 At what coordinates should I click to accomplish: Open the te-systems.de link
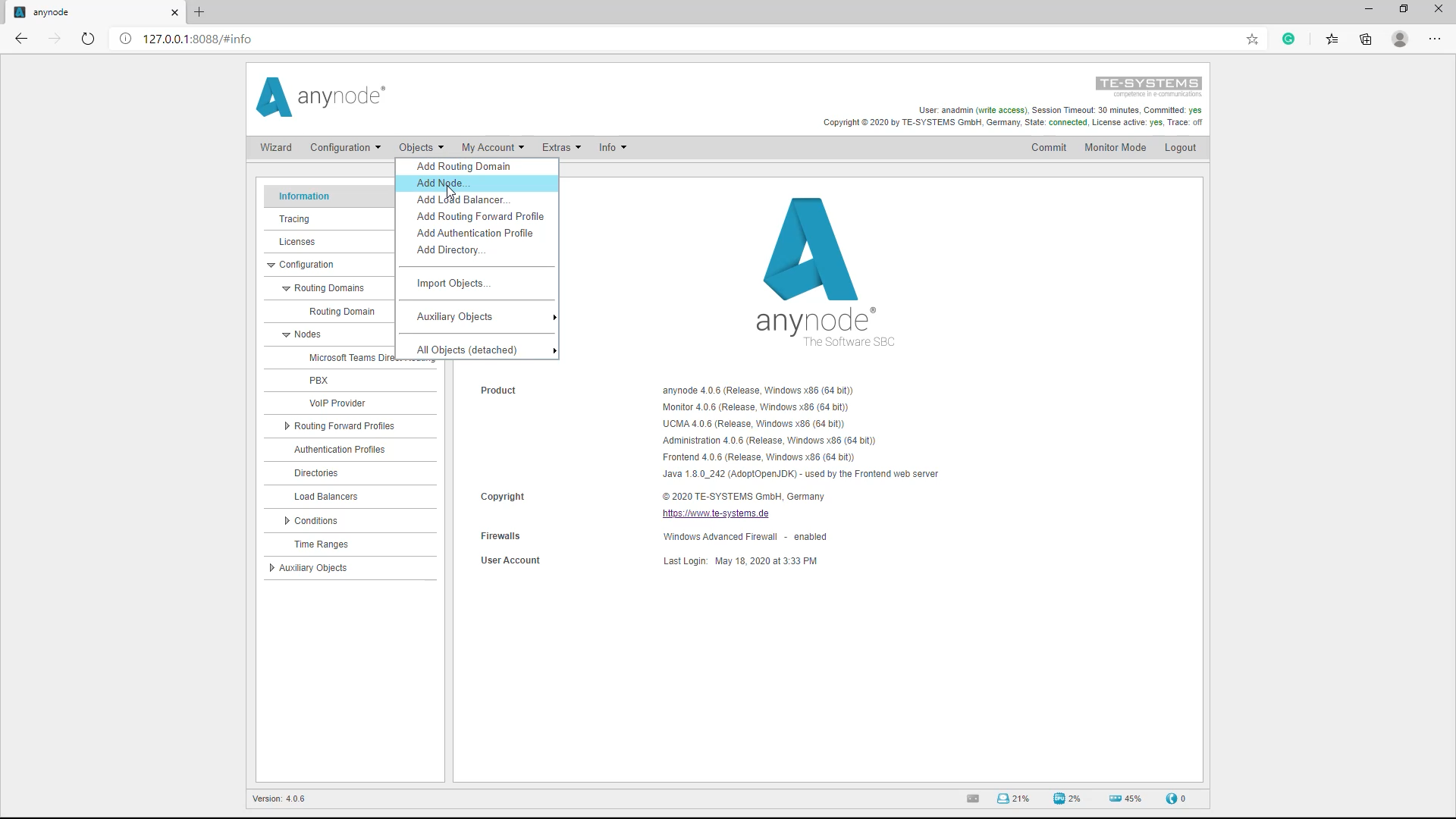click(x=715, y=513)
